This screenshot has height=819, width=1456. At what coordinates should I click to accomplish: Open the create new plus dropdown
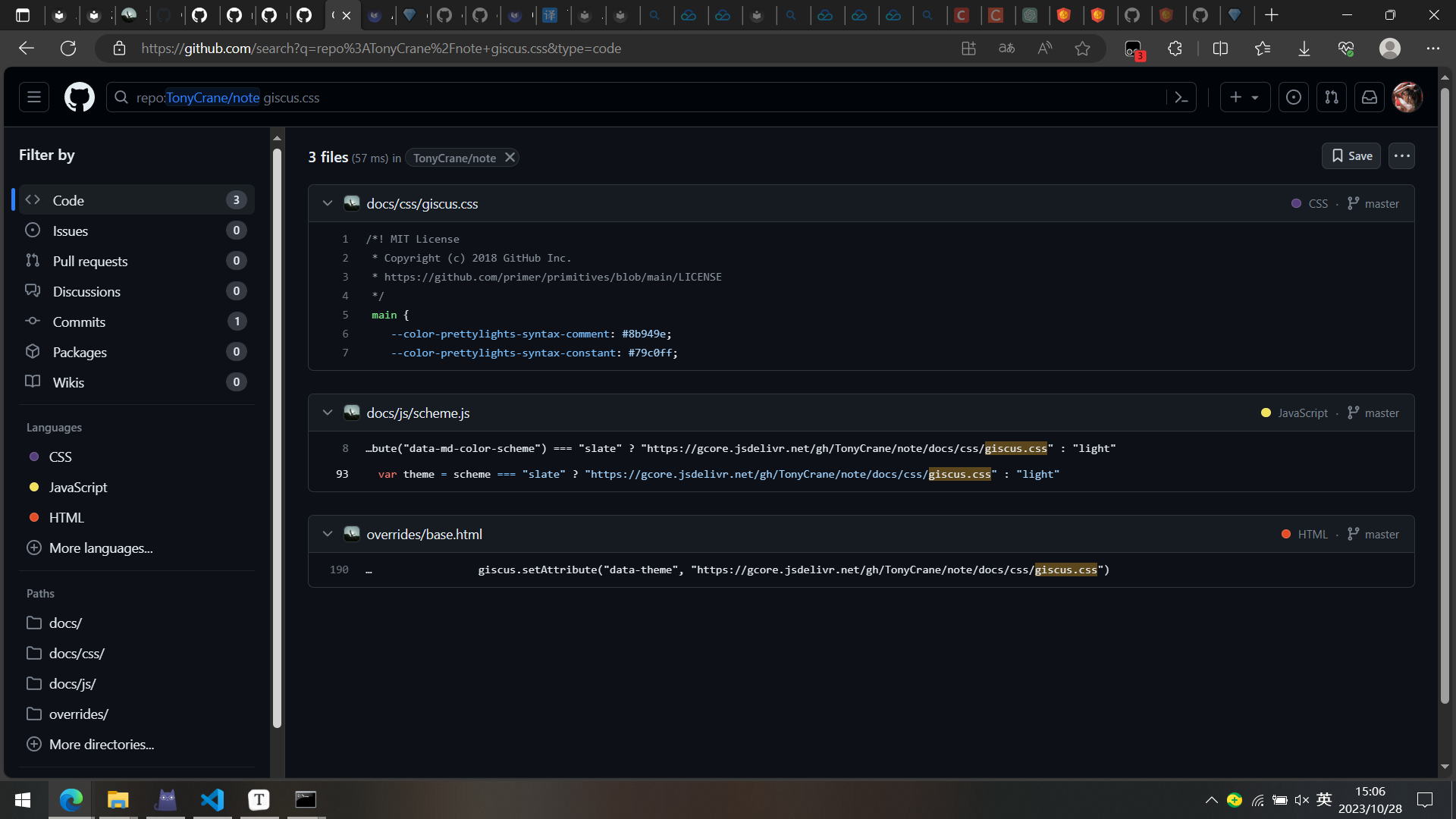coord(1244,97)
